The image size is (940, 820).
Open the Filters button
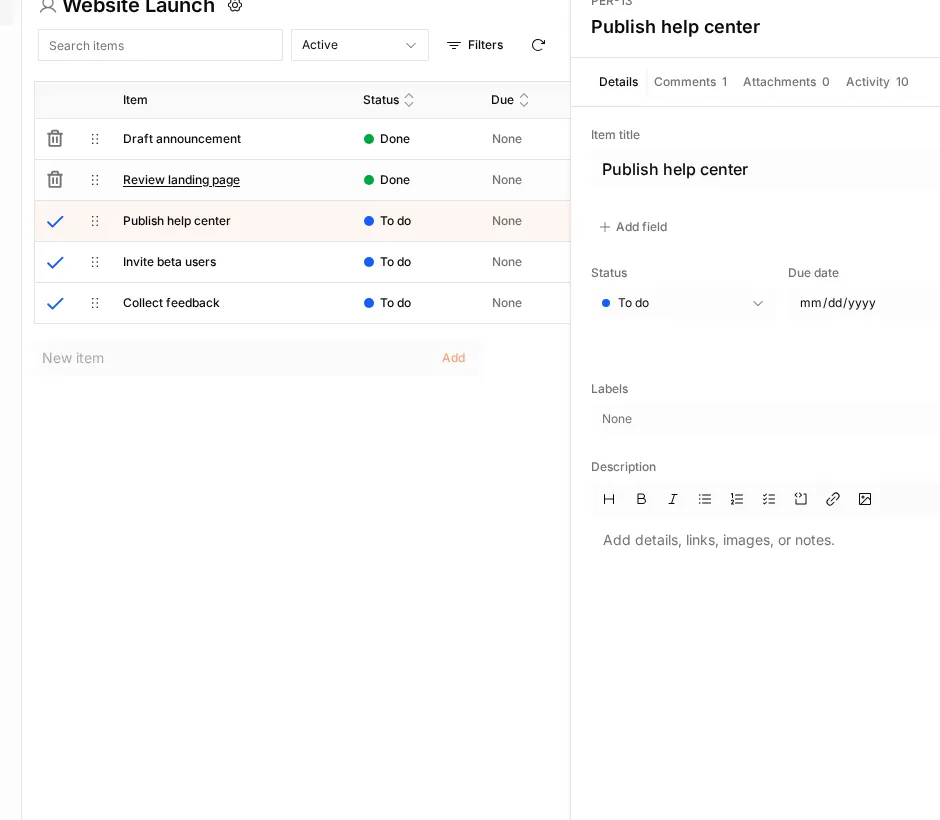[475, 45]
